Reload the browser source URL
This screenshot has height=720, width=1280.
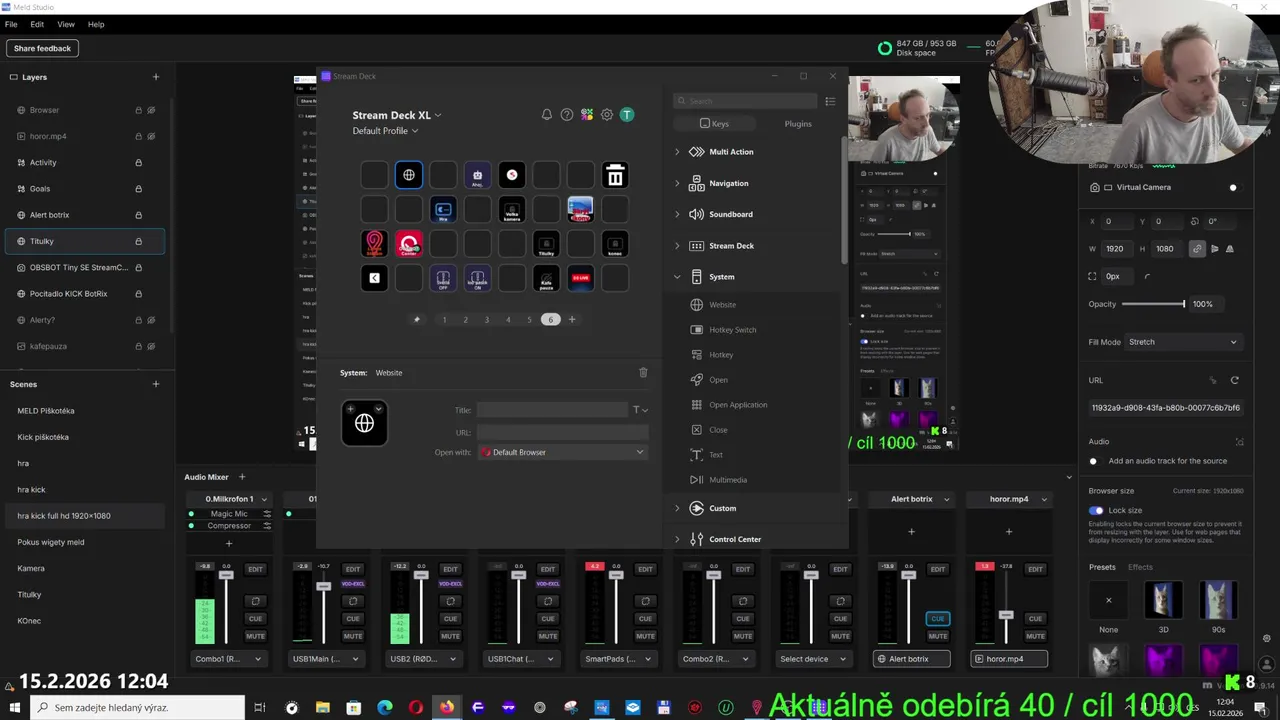(1234, 380)
